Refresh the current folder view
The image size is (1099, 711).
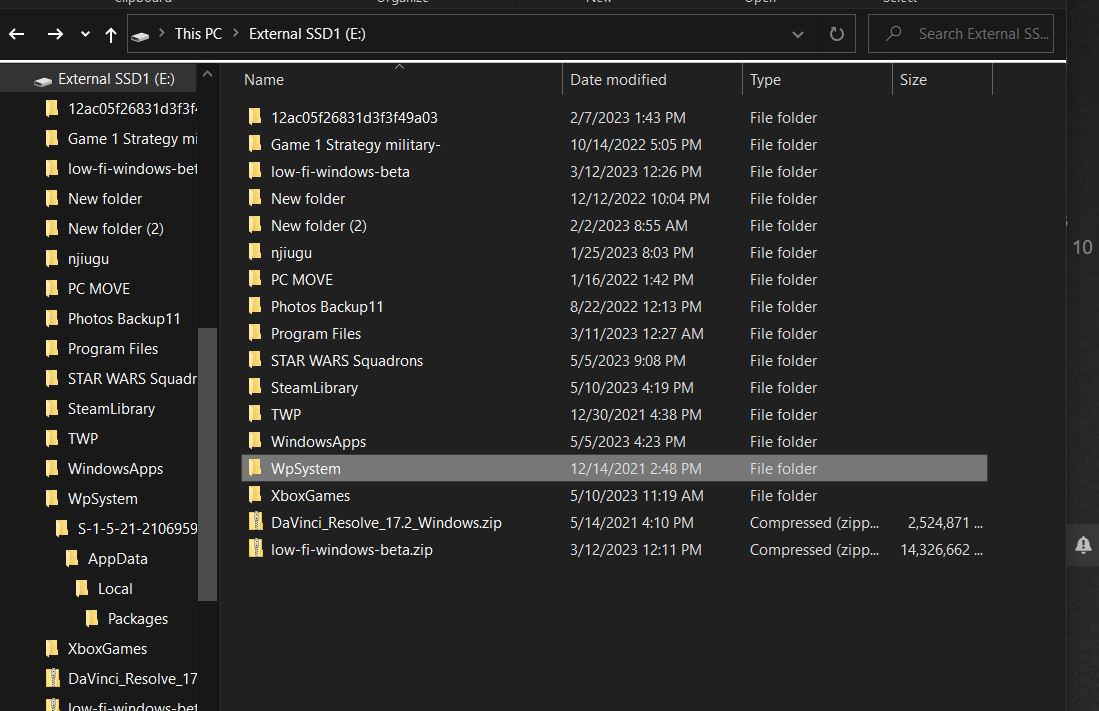[x=836, y=34]
